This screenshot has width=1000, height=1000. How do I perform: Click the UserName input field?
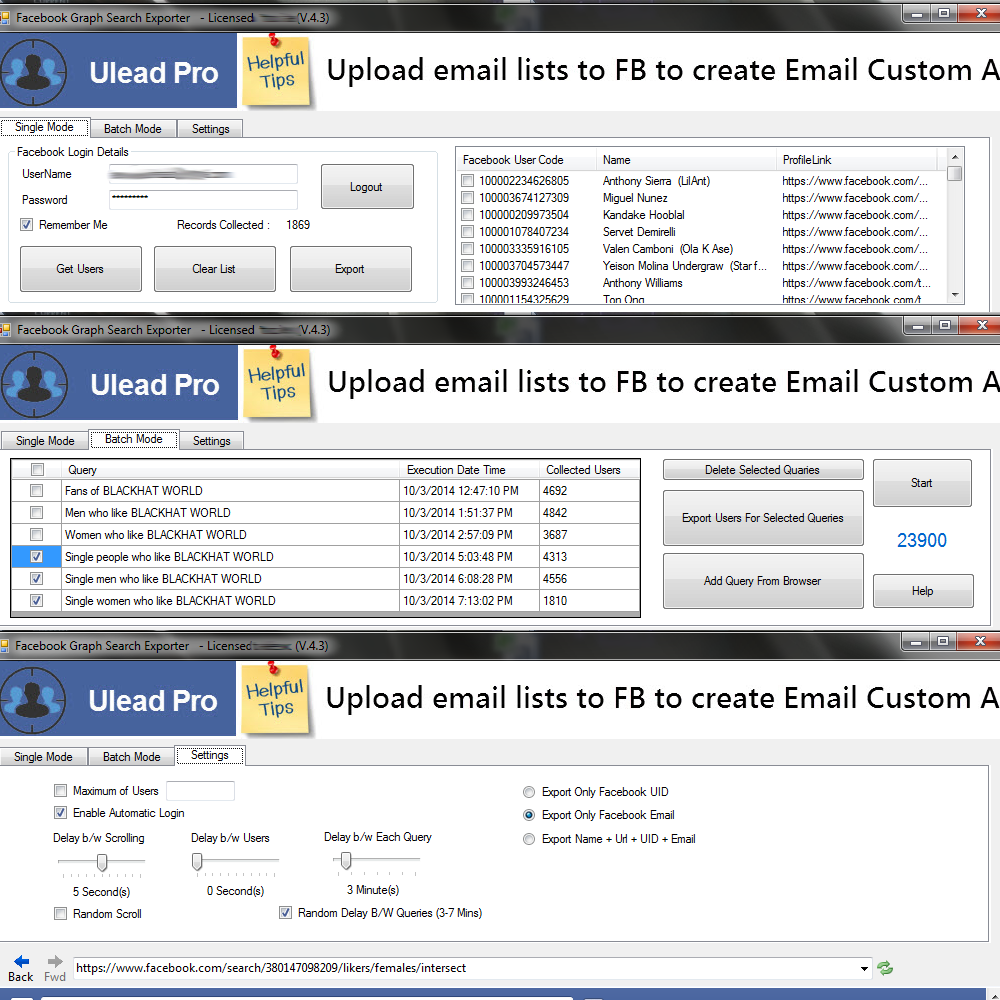pyautogui.click(x=203, y=174)
